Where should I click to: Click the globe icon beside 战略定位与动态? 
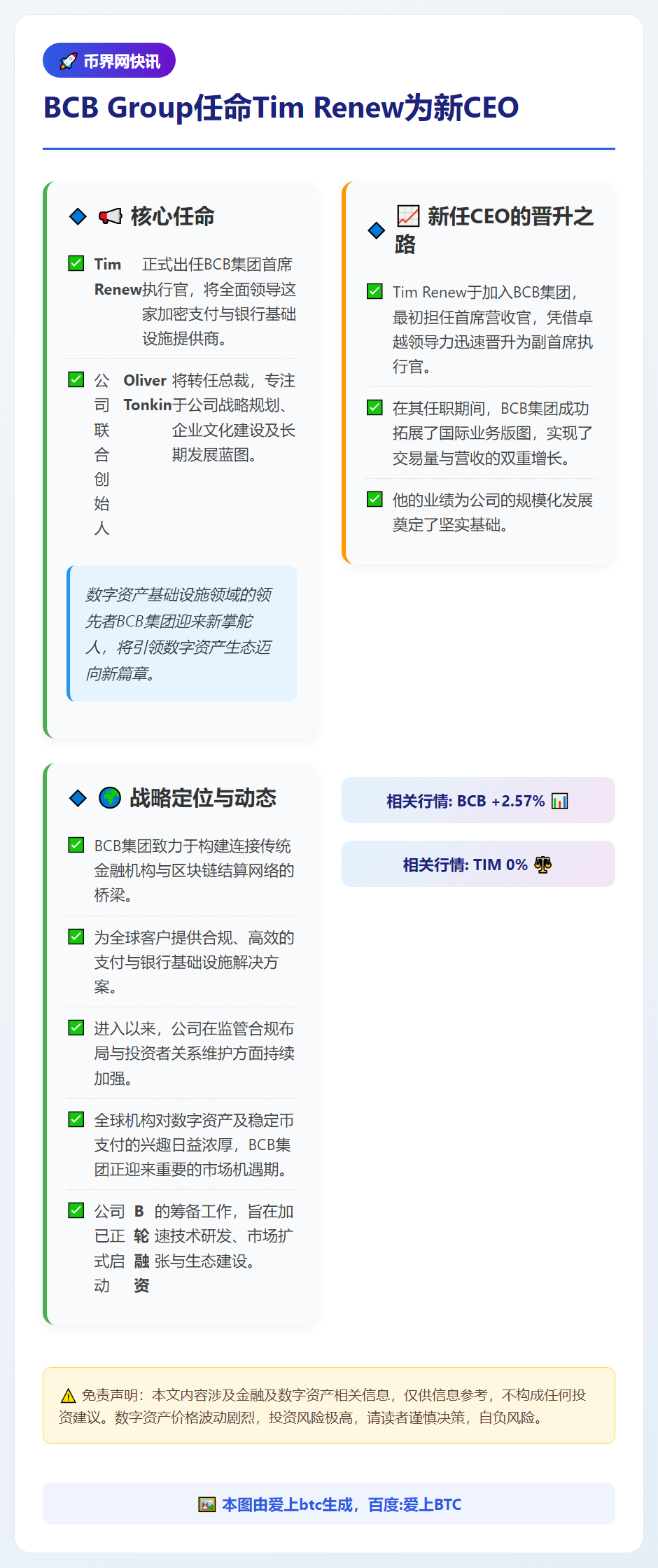(x=110, y=798)
